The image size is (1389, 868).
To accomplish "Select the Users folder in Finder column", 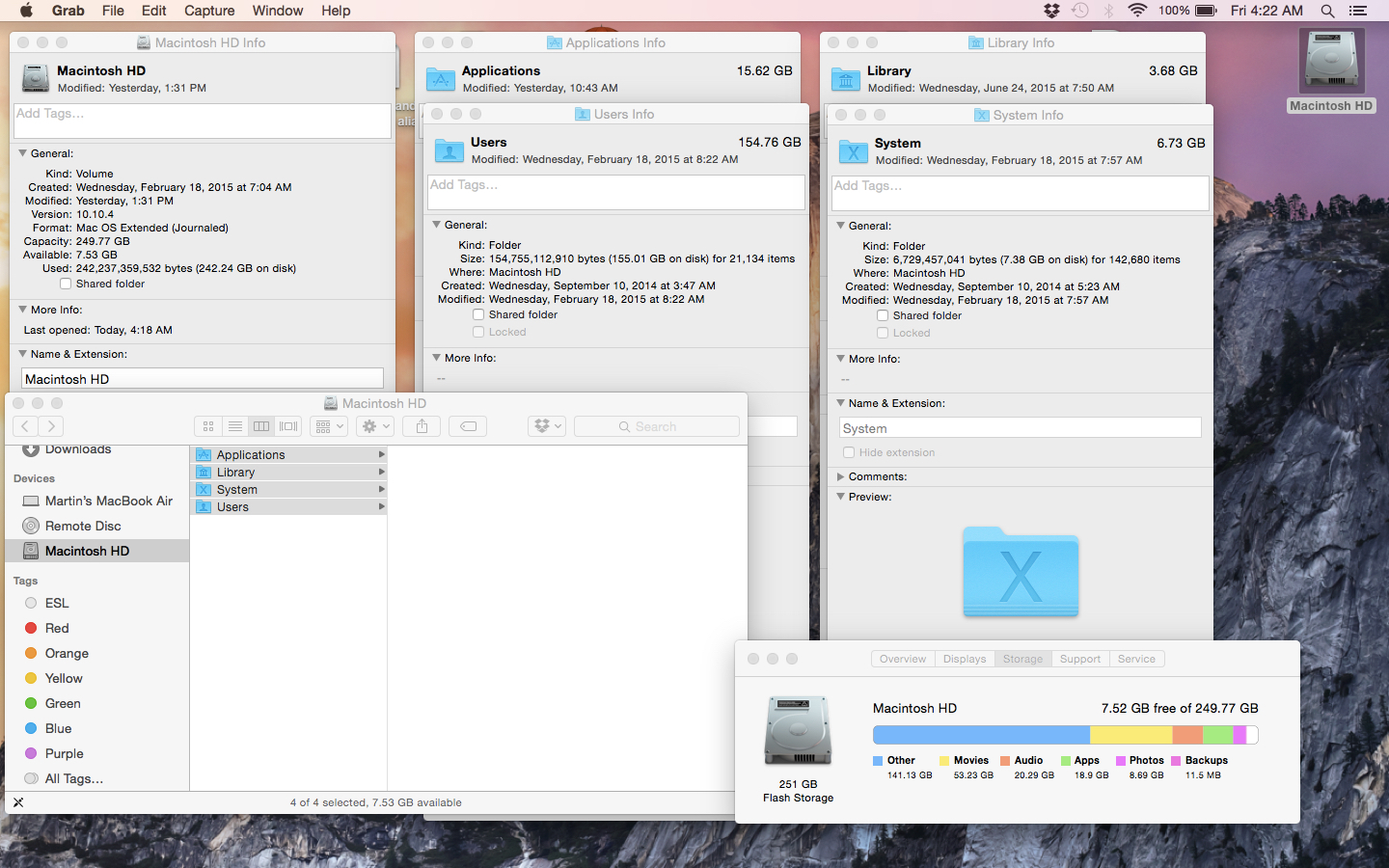I will (289, 506).
